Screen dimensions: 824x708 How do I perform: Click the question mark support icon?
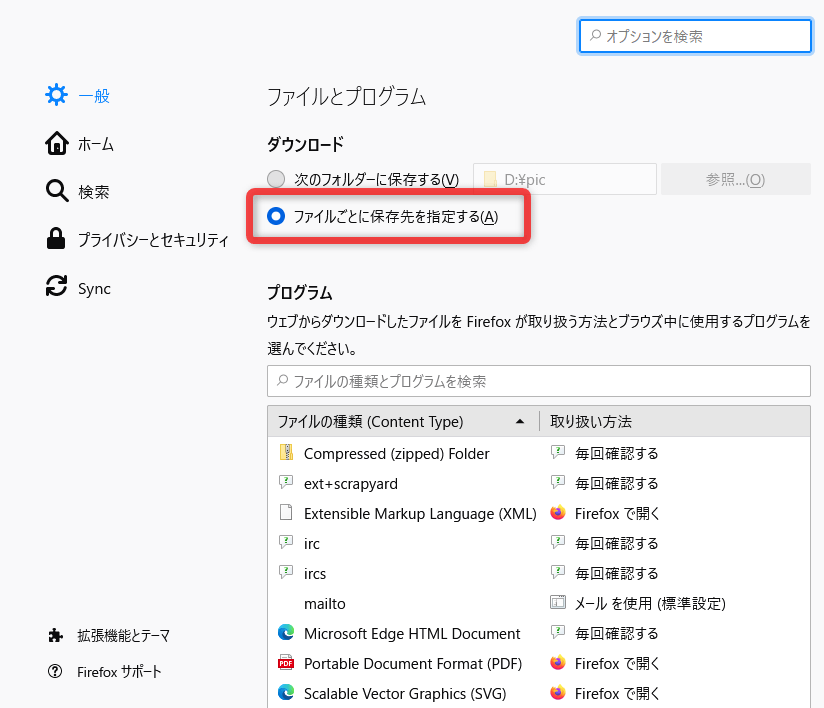pos(55,671)
